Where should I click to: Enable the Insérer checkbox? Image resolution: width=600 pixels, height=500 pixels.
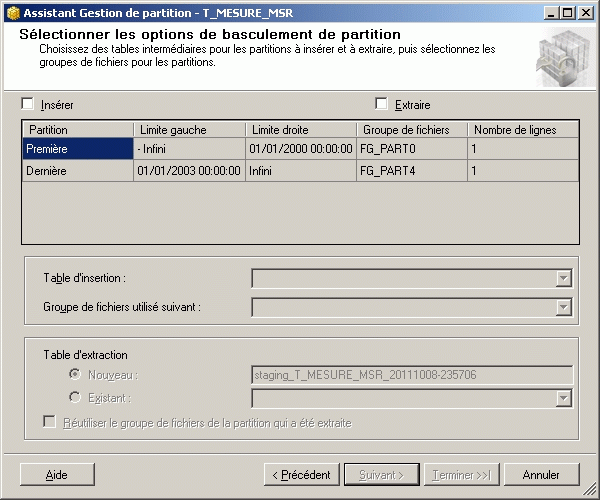28,104
